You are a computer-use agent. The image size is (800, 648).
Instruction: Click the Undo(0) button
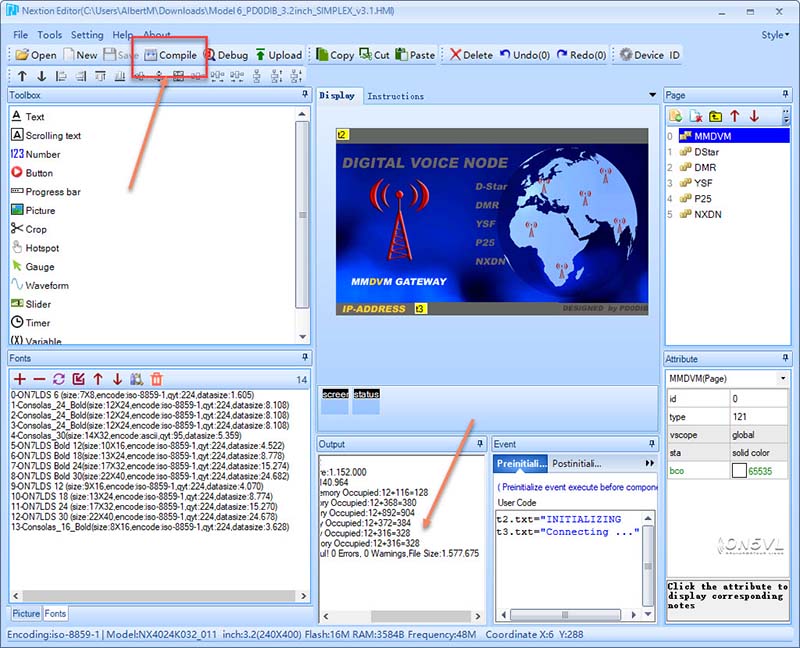coord(525,55)
